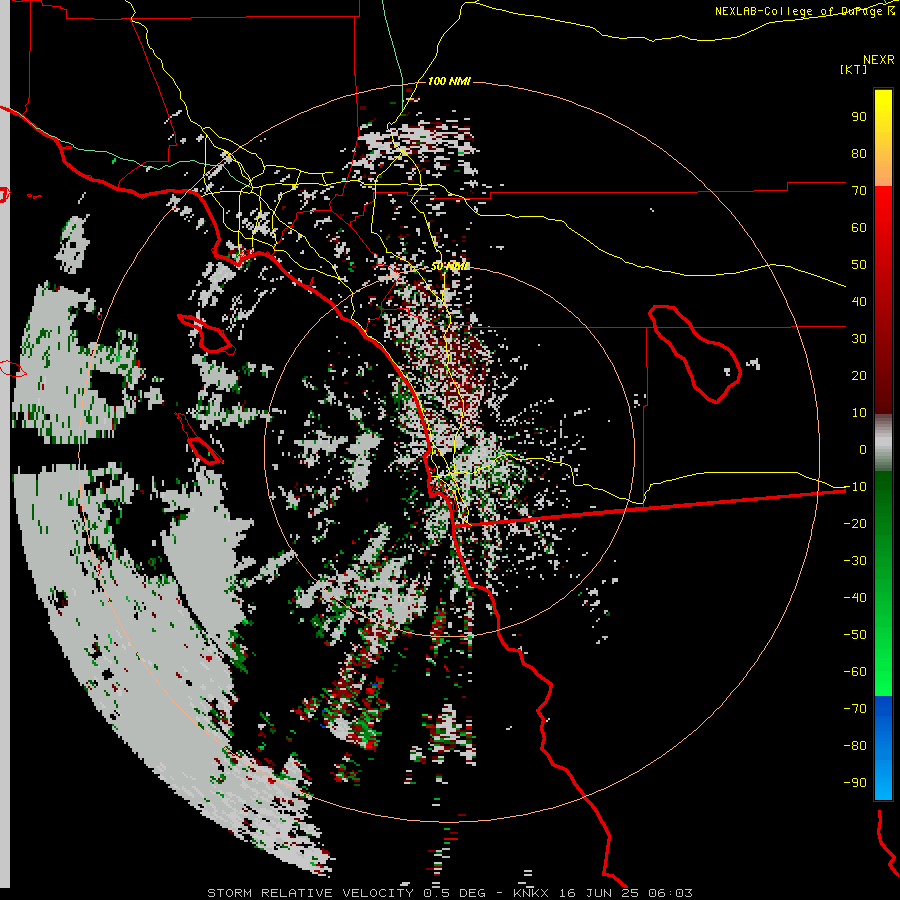Click the 70 value on velocity scale
Image resolution: width=900 pixels, height=900 pixels.
point(859,191)
